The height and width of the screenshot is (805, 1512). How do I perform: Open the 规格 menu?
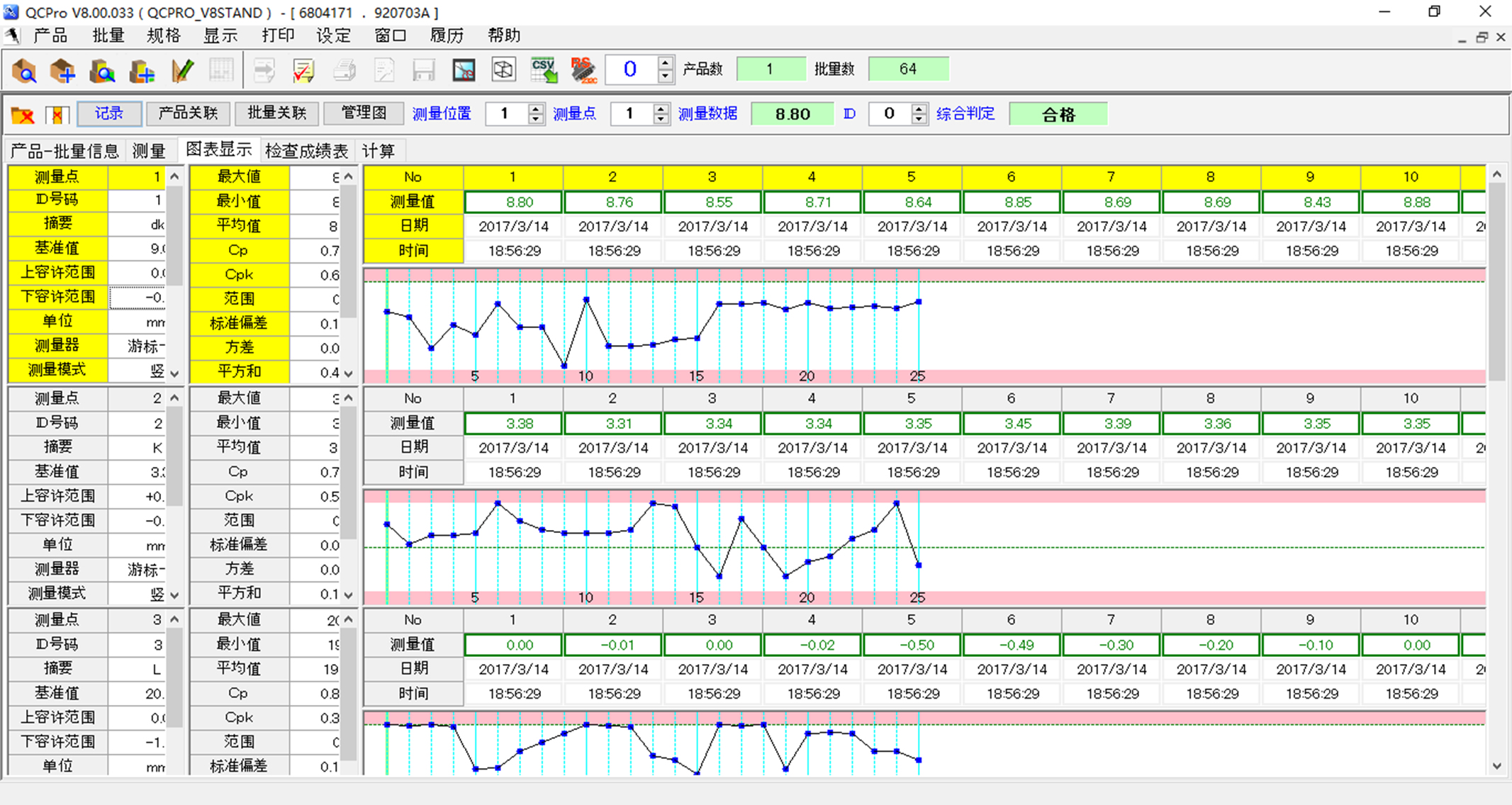[x=164, y=35]
